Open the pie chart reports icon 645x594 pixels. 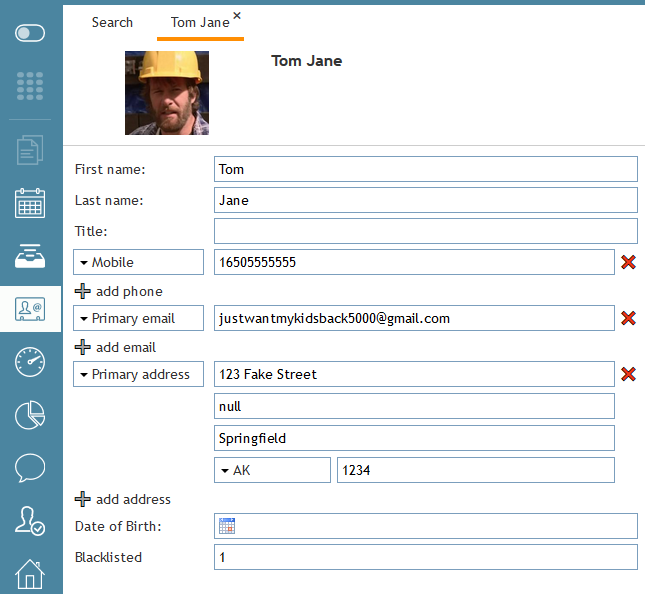coord(30,414)
